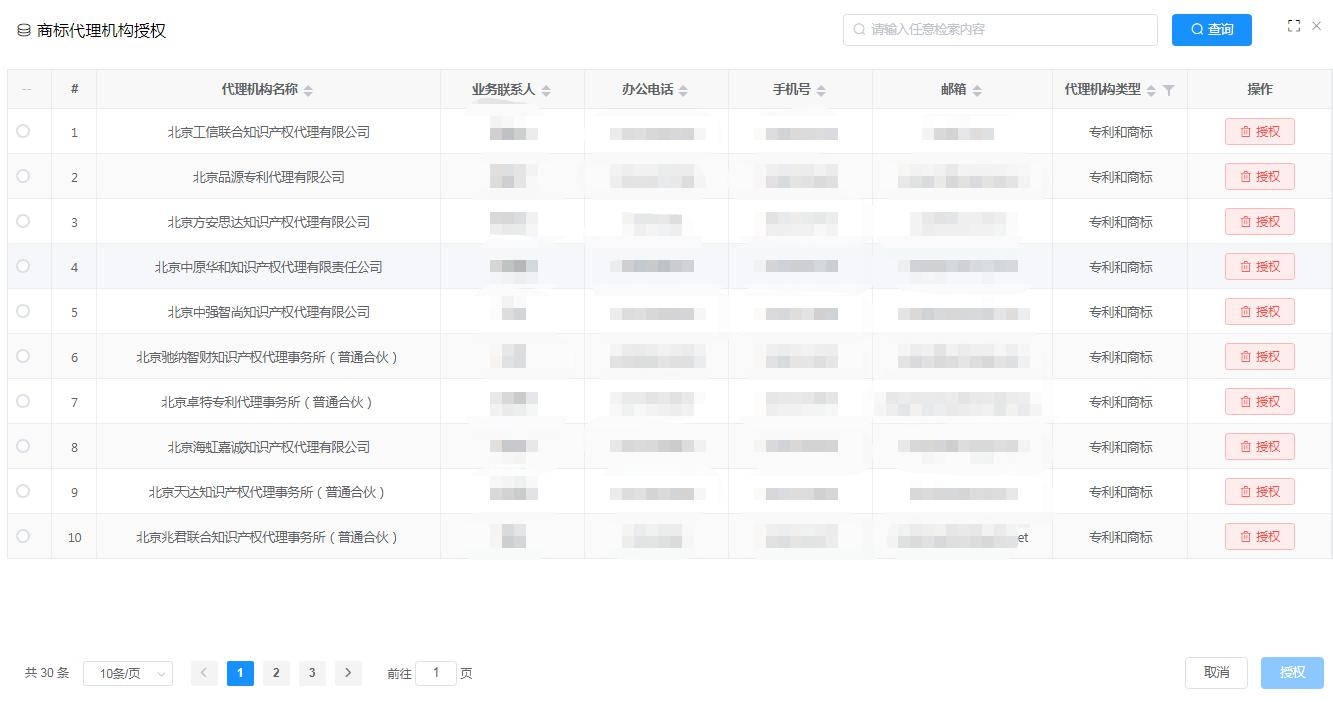Go to next page arrow
Viewport: 1333px width, 702px height.
coord(348,673)
